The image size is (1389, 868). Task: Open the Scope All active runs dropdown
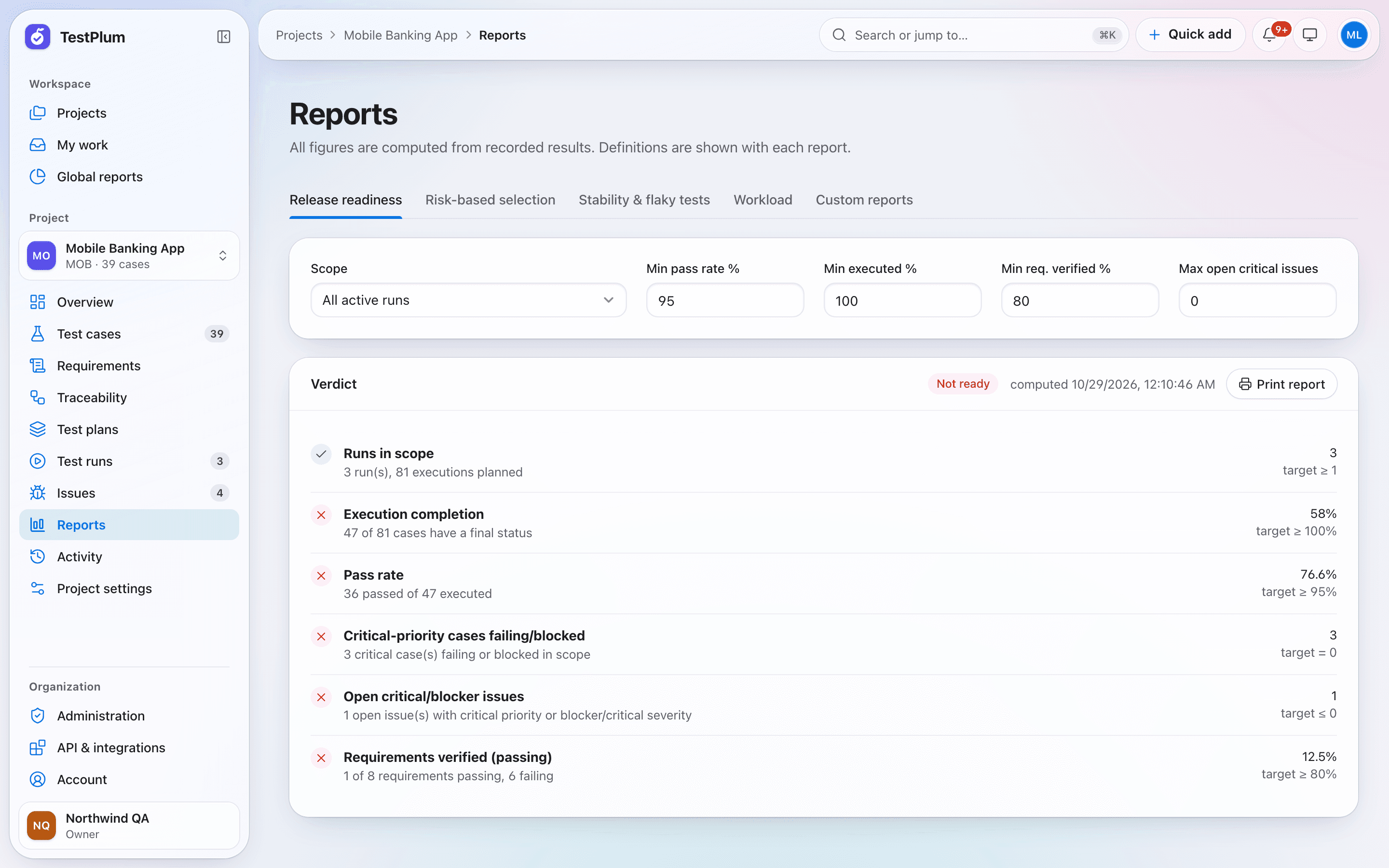(x=468, y=300)
